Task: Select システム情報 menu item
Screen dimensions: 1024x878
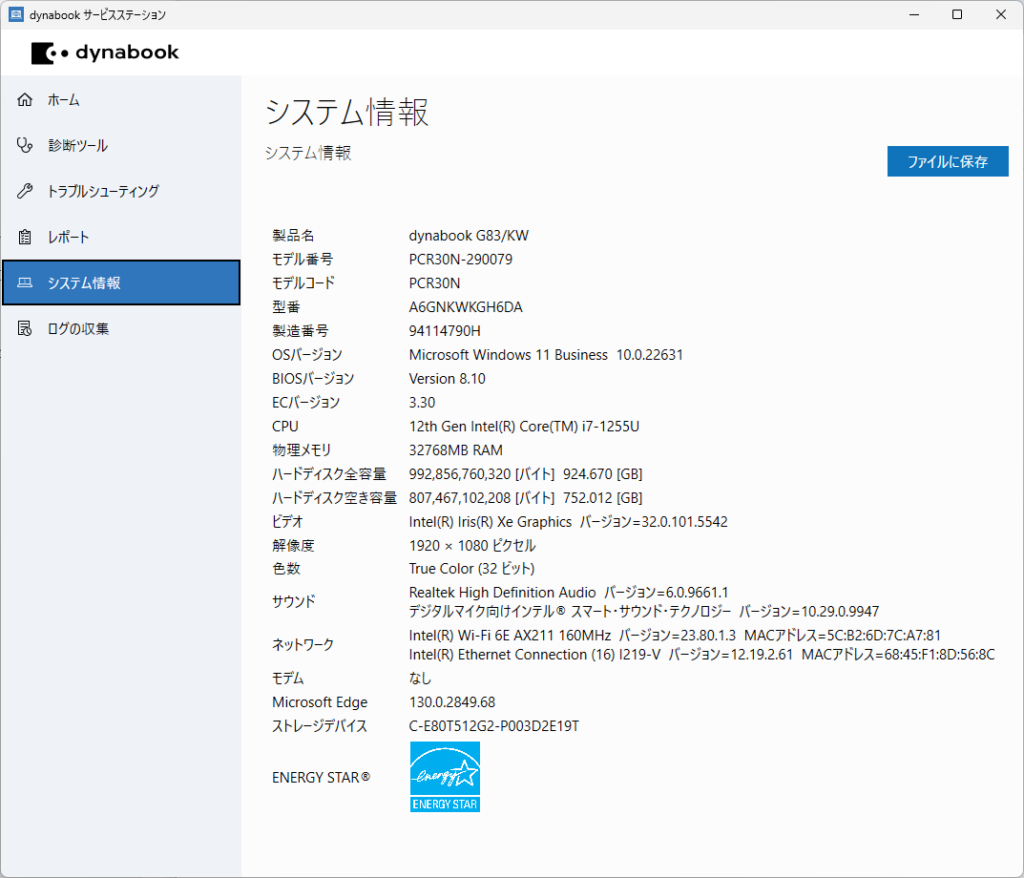Action: [121, 282]
